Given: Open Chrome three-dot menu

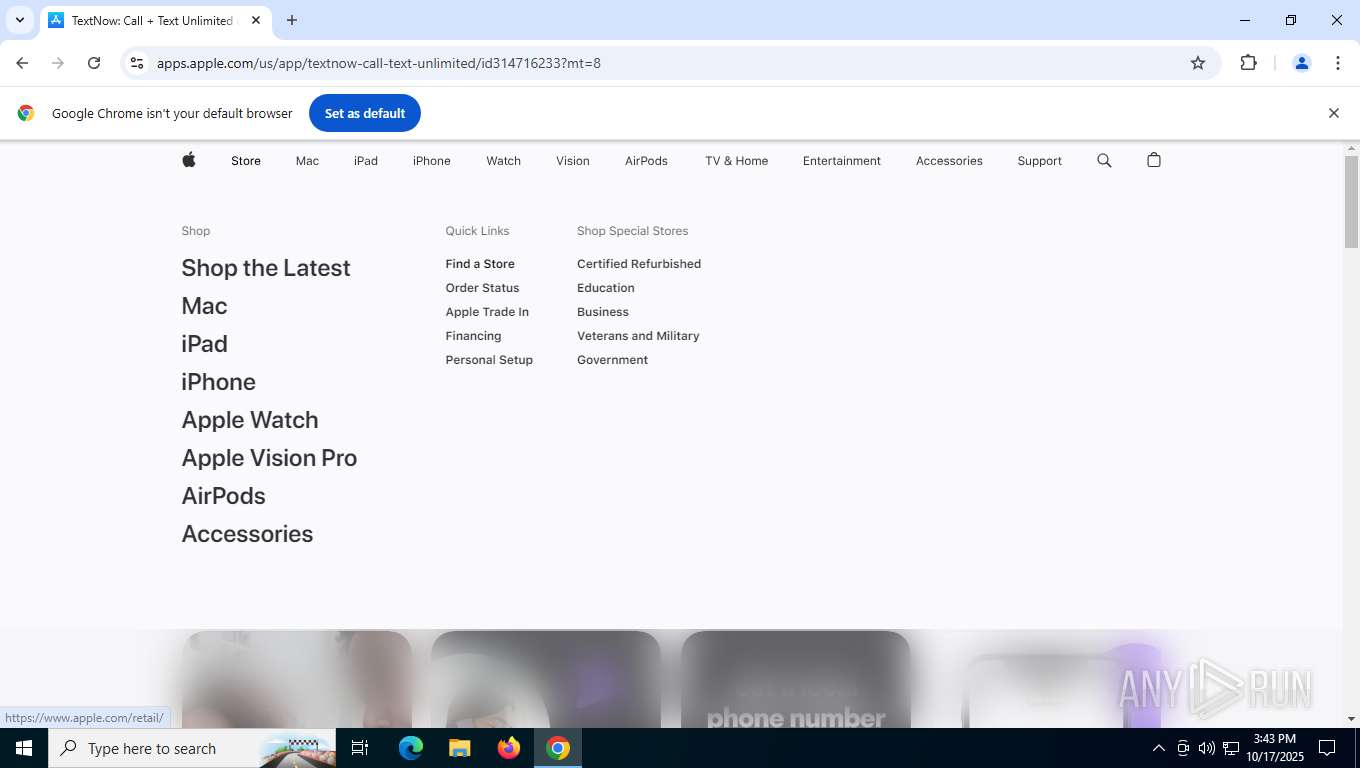Looking at the screenshot, I should [x=1338, y=63].
